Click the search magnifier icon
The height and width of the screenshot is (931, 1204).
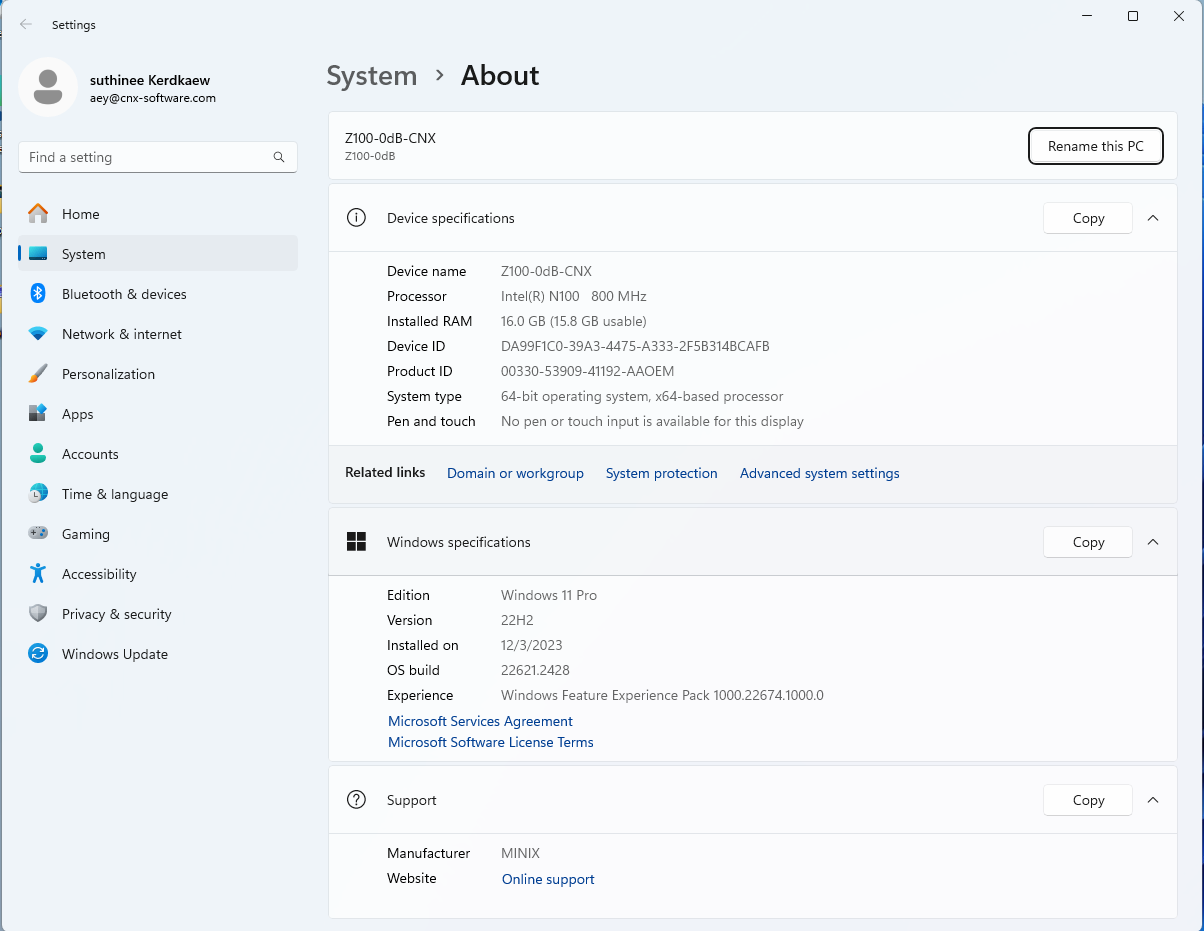click(279, 157)
